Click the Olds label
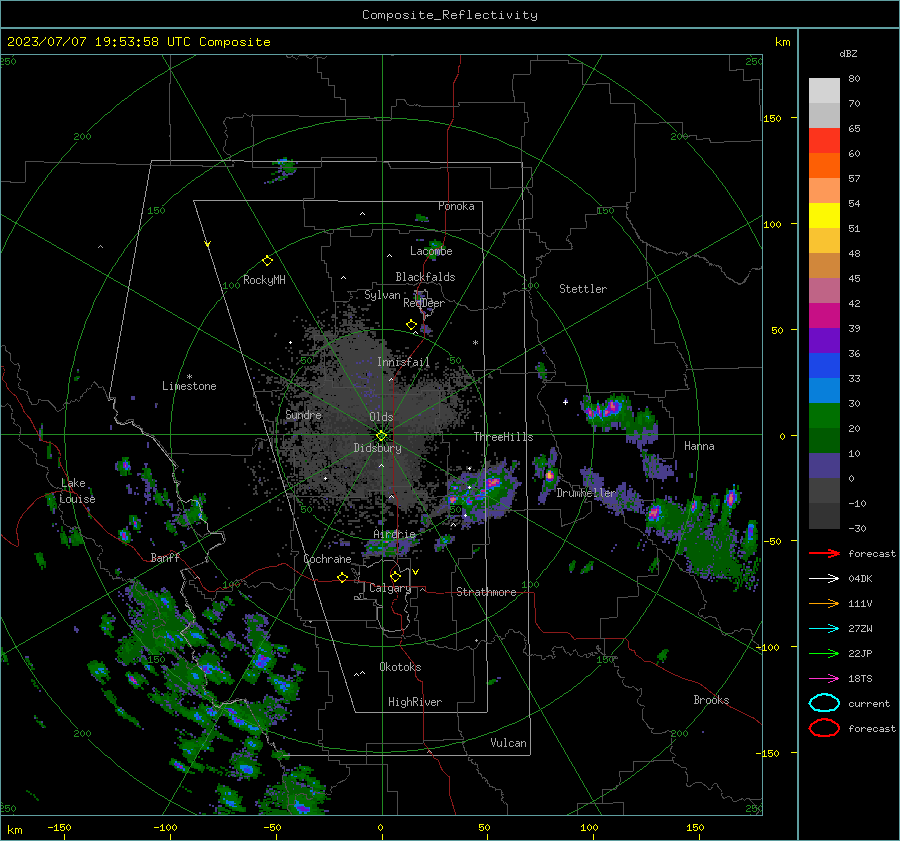Viewport: 900px width, 841px height. pyautogui.click(x=381, y=417)
